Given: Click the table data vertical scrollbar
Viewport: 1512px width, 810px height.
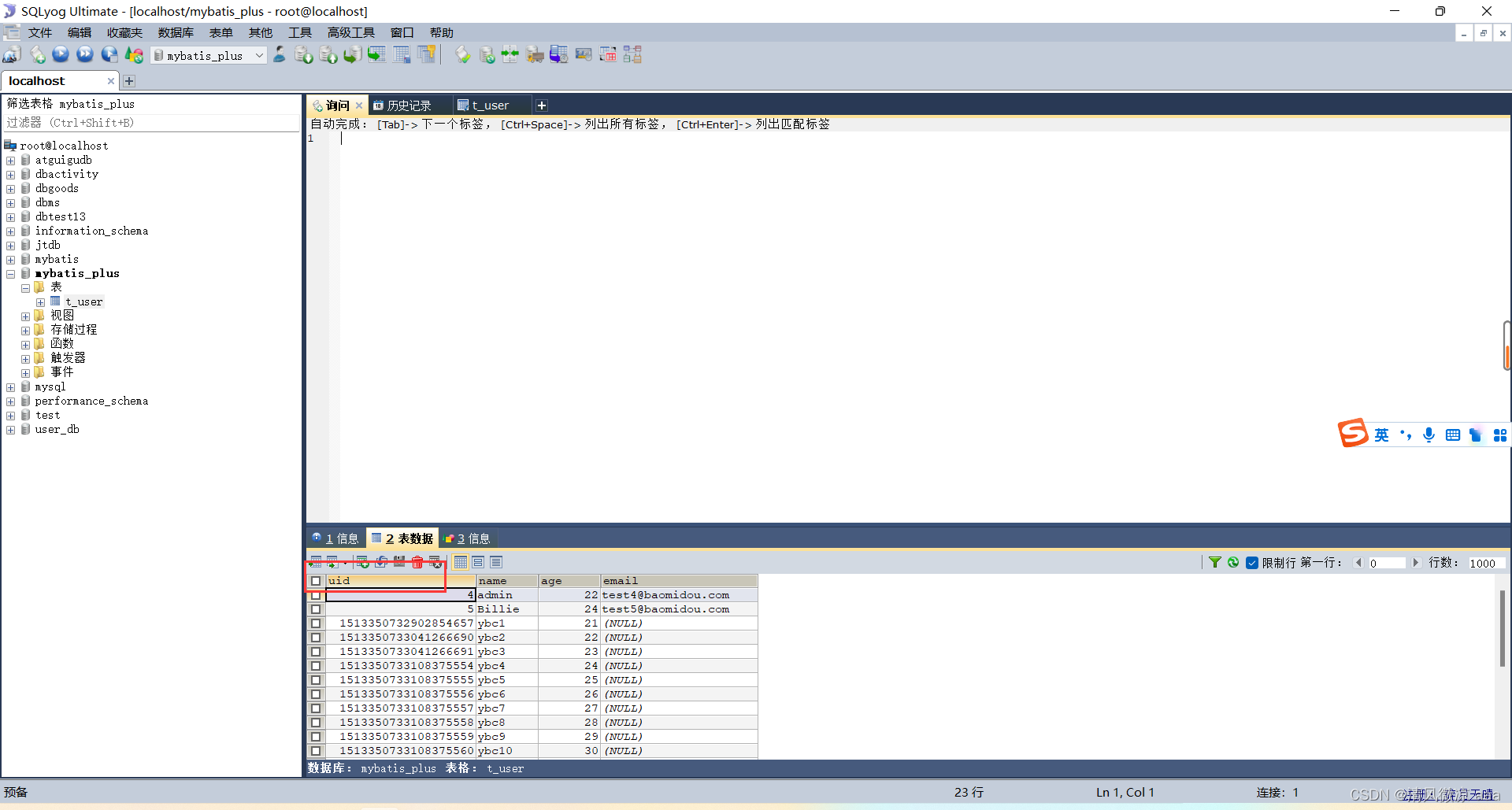Looking at the screenshot, I should pos(1502,628).
